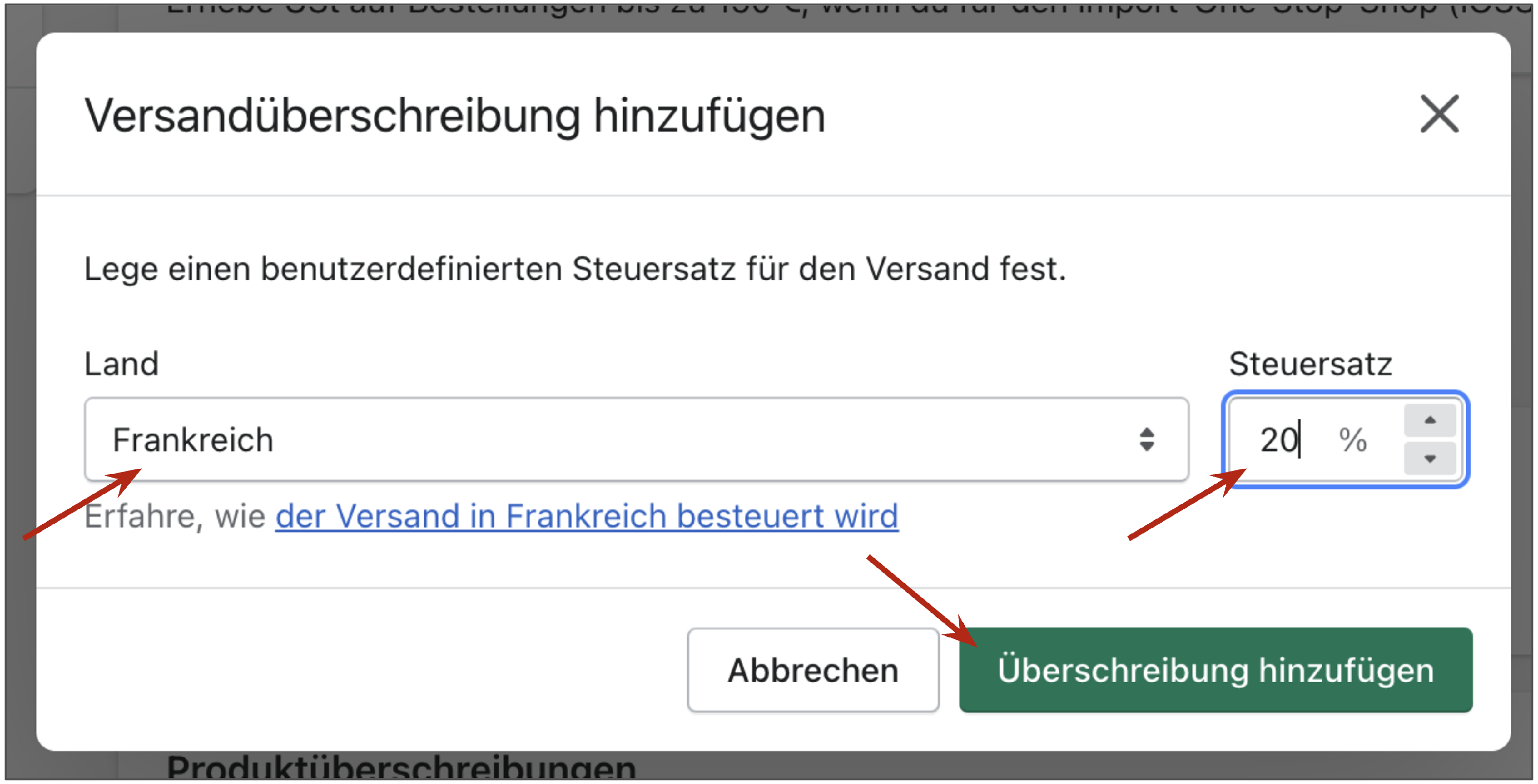Image resolution: width=1538 pixels, height=784 pixels.
Task: Open link 'der Versand in Frankreich besteuert wird'
Action: pyautogui.click(x=586, y=515)
